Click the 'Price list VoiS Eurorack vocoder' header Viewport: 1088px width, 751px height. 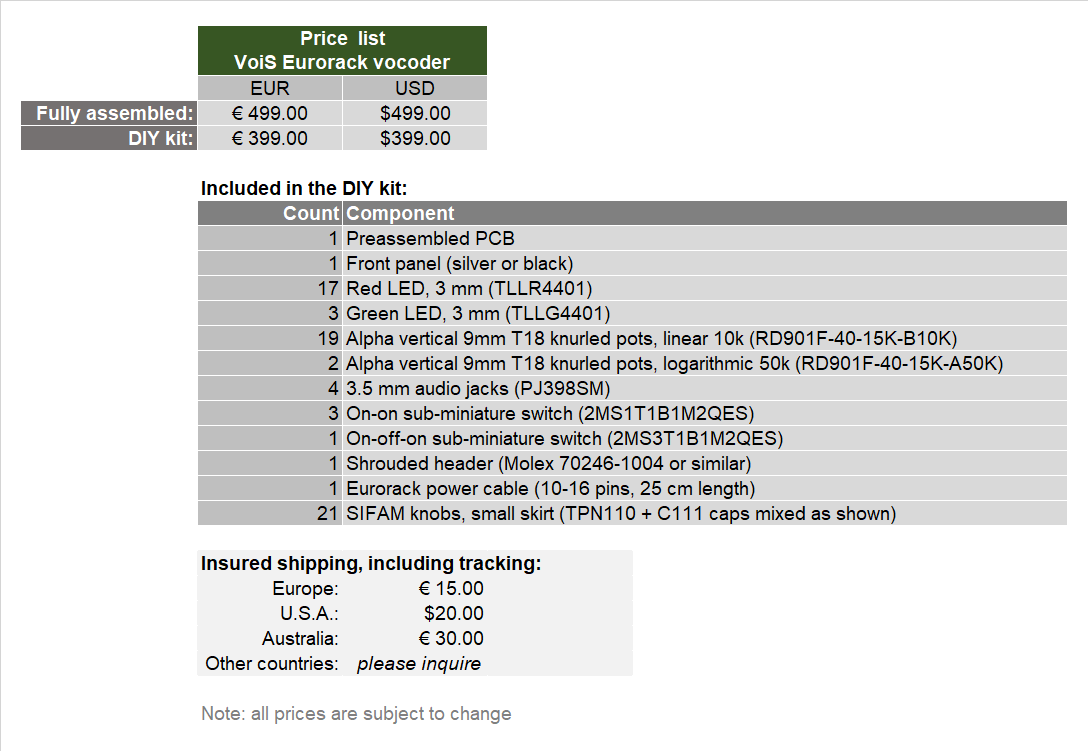click(x=342, y=50)
